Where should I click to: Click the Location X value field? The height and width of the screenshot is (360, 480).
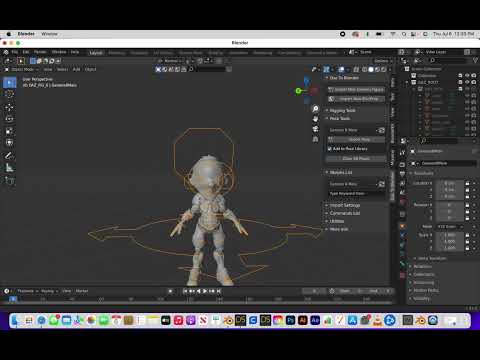[449, 183]
